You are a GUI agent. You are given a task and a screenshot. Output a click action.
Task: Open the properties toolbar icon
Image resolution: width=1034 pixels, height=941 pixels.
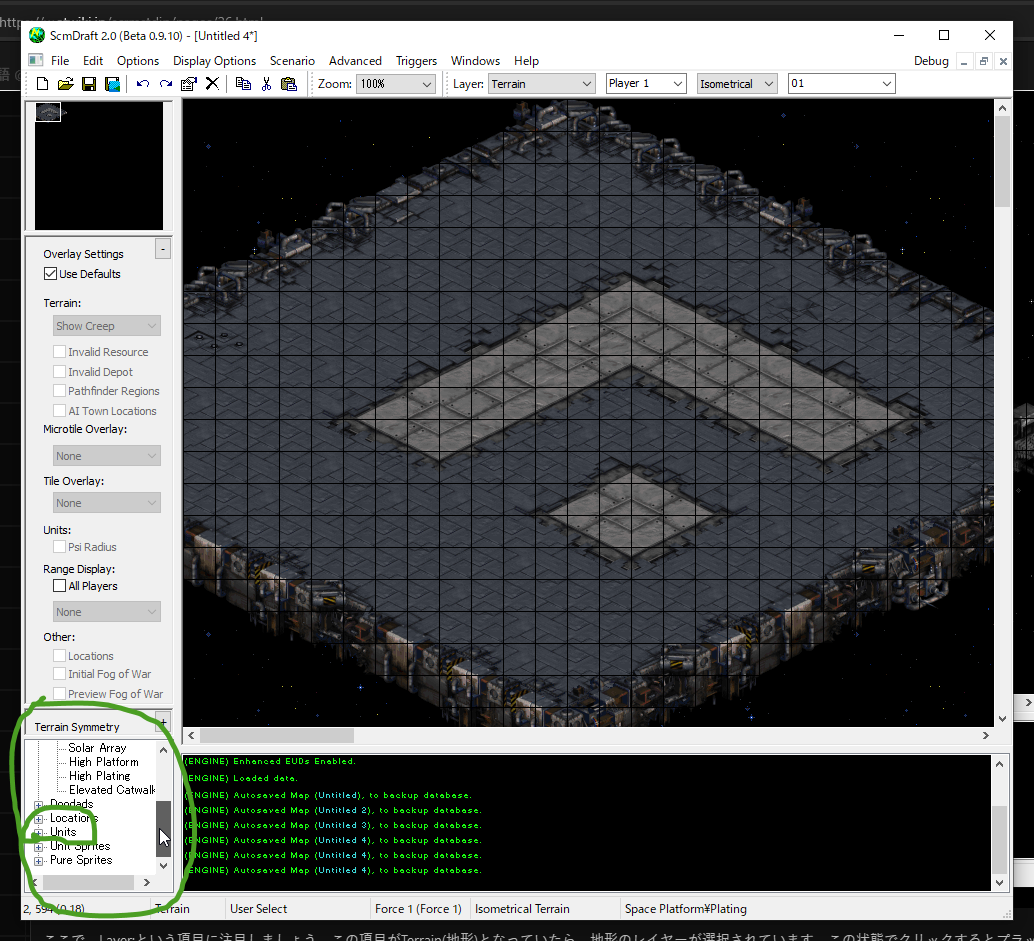189,84
